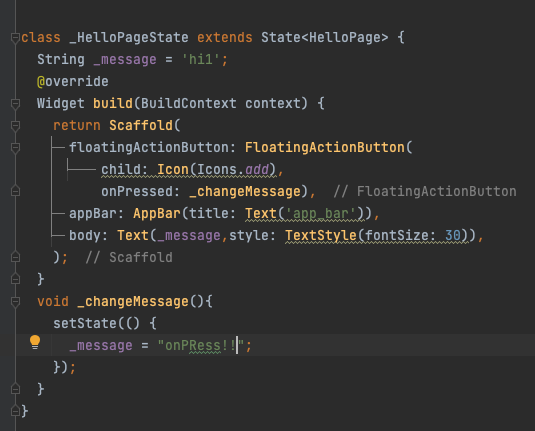Click the return keyword
The image size is (535, 431).
pos(77,126)
